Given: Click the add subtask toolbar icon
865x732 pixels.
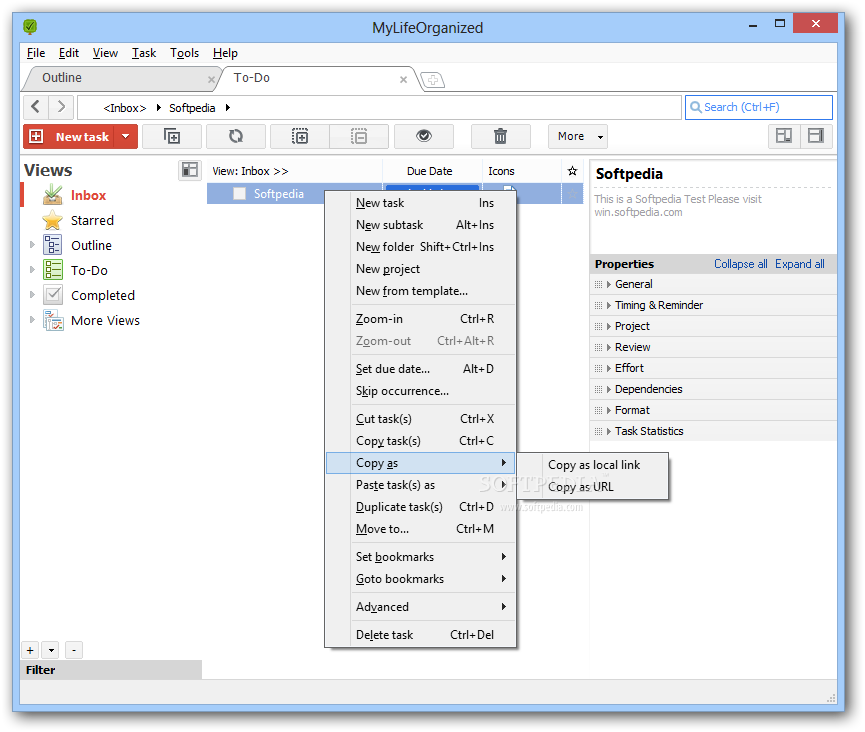Looking at the screenshot, I should point(172,136).
